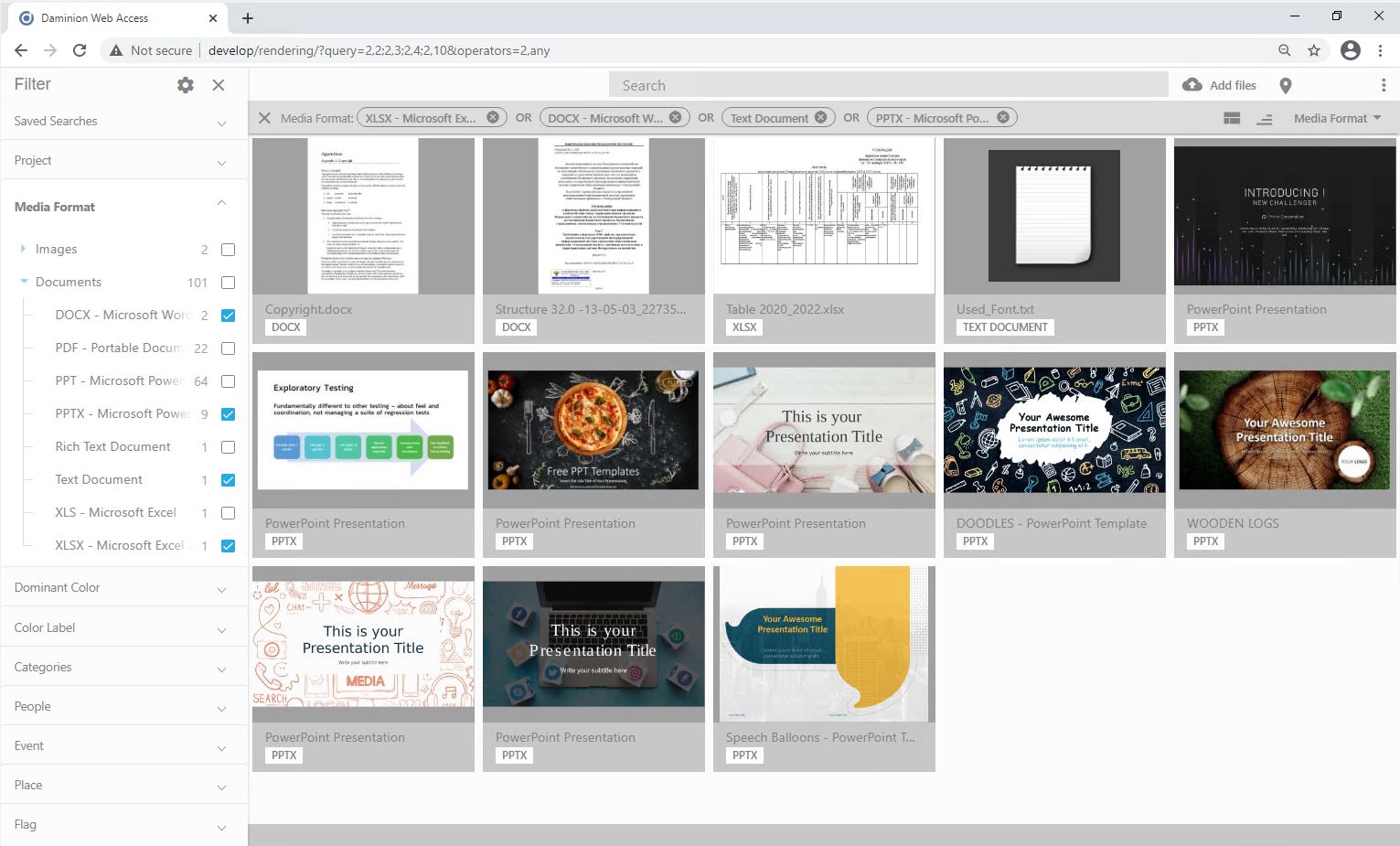Viewport: 1400px width, 846px height.
Task: Bookmark the page with the star icon
Action: tap(1314, 50)
